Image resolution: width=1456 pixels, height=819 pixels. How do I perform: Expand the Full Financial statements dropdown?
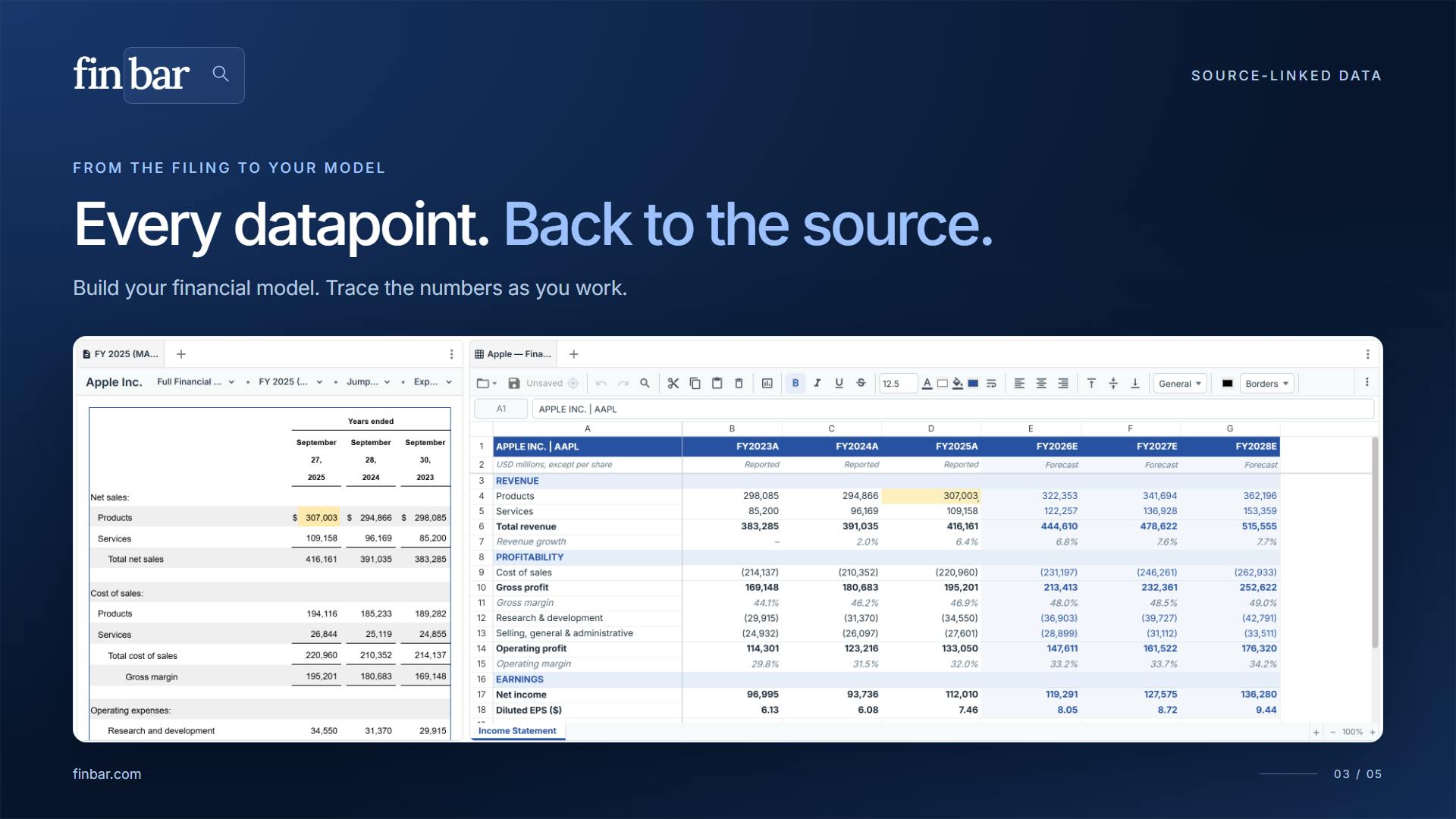point(196,381)
